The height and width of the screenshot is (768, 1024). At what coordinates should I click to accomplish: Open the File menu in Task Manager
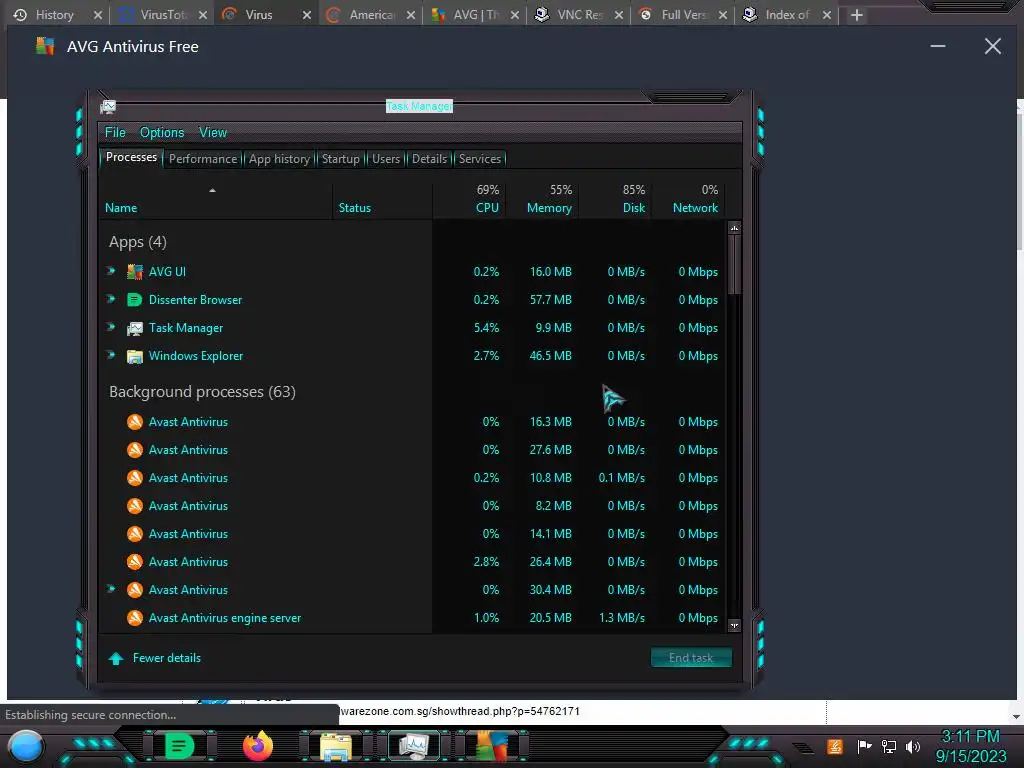(115, 133)
